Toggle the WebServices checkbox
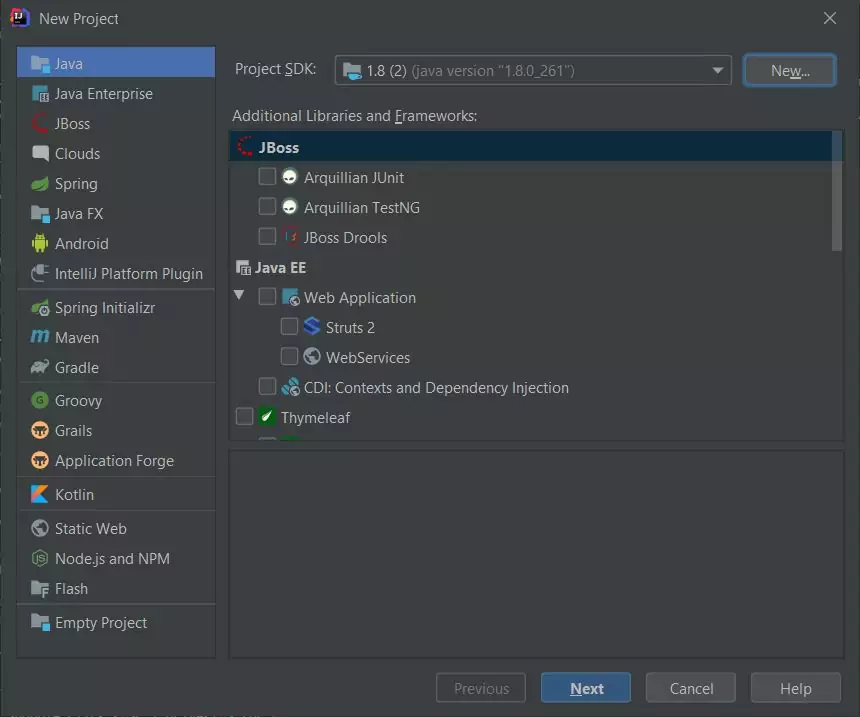The width and height of the screenshot is (860, 717). click(x=289, y=357)
